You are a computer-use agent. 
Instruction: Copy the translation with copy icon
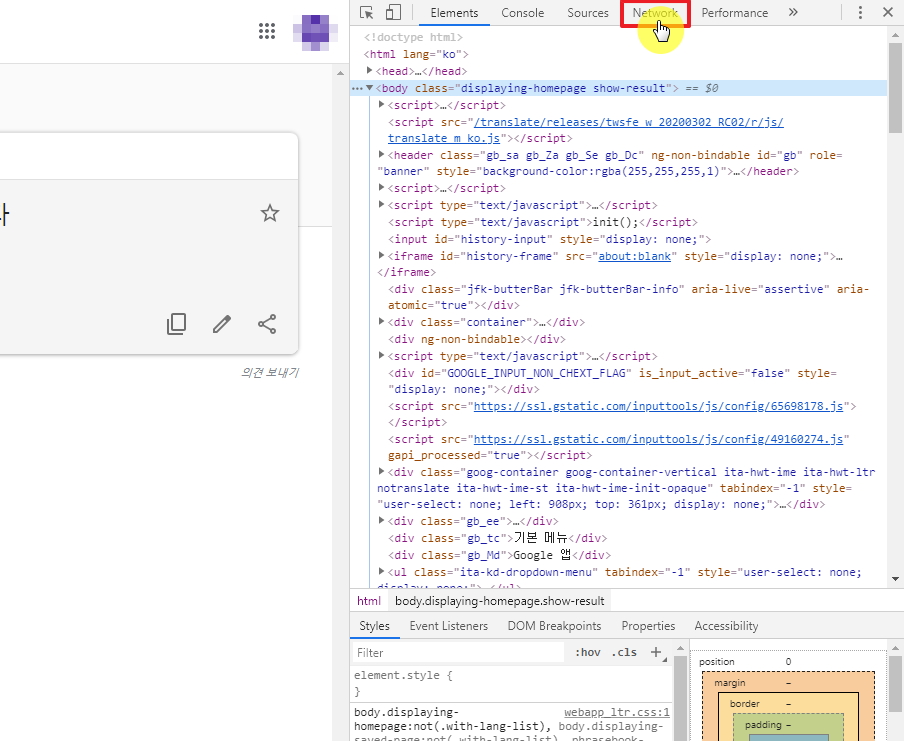click(176, 324)
